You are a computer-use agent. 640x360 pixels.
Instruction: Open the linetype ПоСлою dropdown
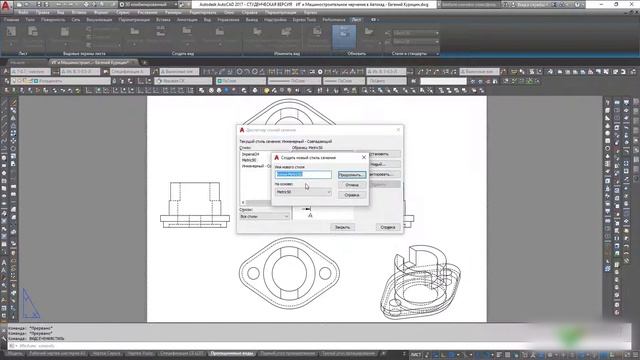point(294,81)
